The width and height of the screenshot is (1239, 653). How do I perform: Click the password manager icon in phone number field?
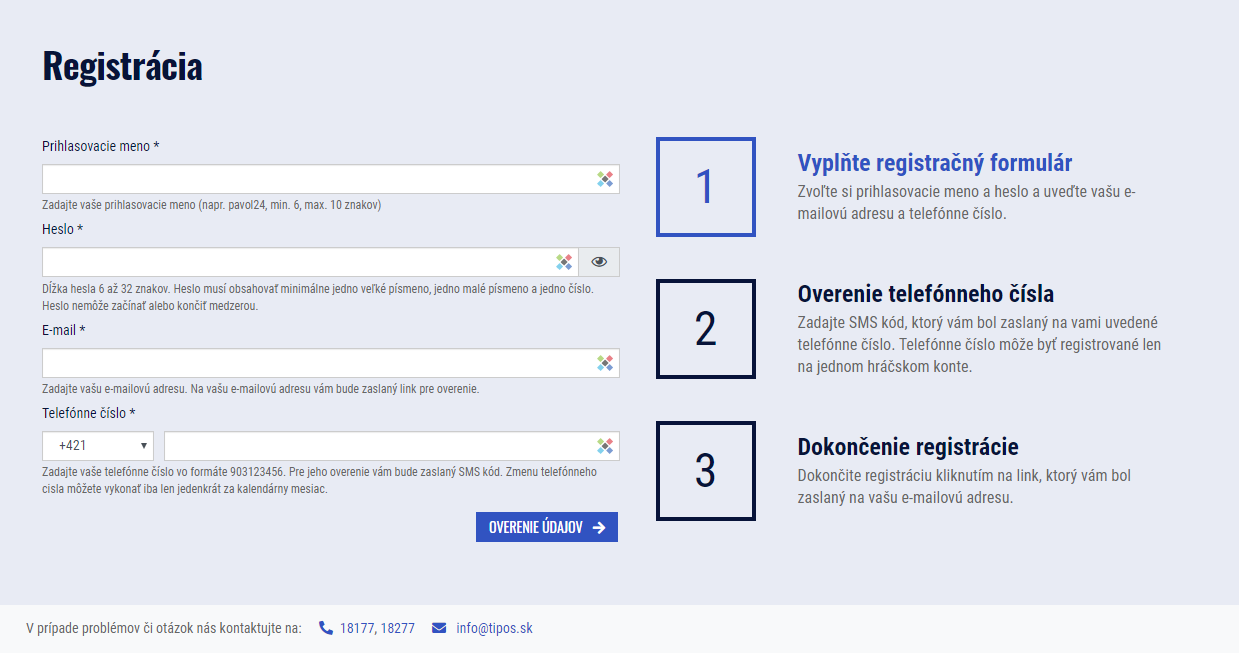point(605,446)
